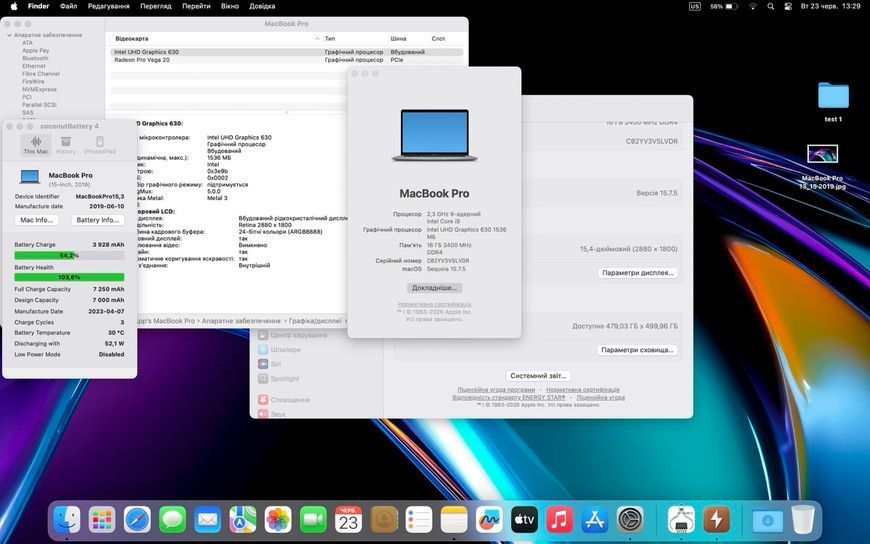
Task: Open Spotlight search in the menu bar
Action: tap(771, 7)
